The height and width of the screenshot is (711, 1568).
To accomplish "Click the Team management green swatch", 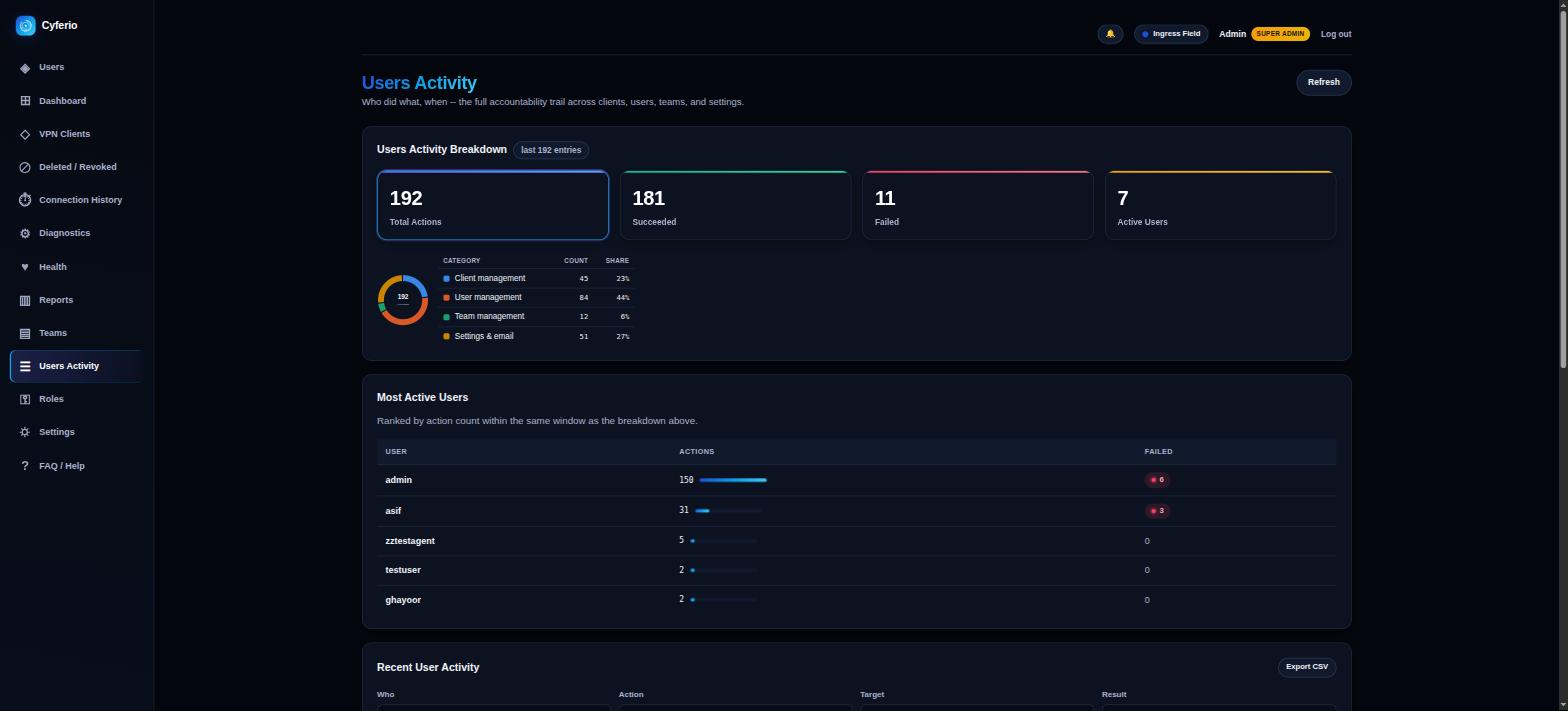I will point(446,317).
